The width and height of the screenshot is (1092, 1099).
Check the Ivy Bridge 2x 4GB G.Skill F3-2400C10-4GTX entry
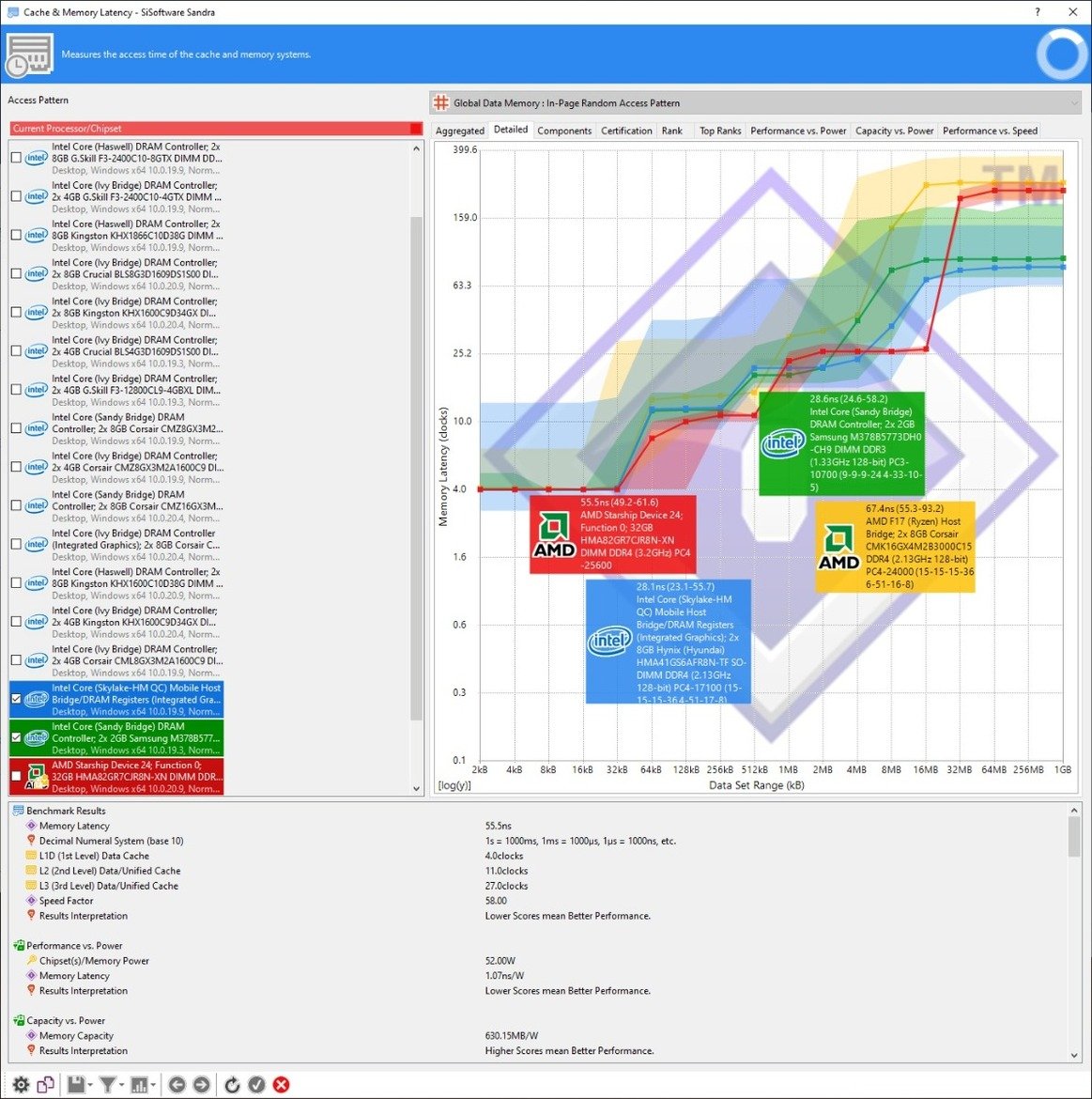[16, 196]
